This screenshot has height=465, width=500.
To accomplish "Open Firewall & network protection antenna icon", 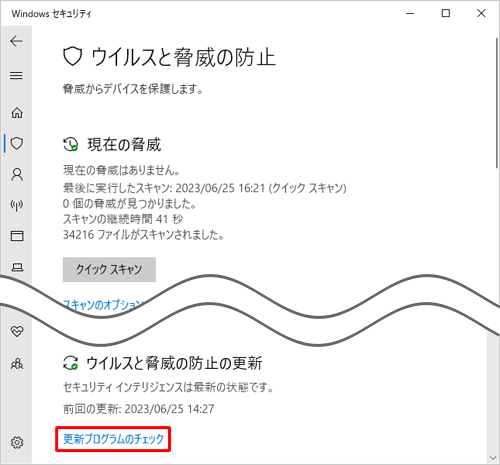I will coord(17,205).
